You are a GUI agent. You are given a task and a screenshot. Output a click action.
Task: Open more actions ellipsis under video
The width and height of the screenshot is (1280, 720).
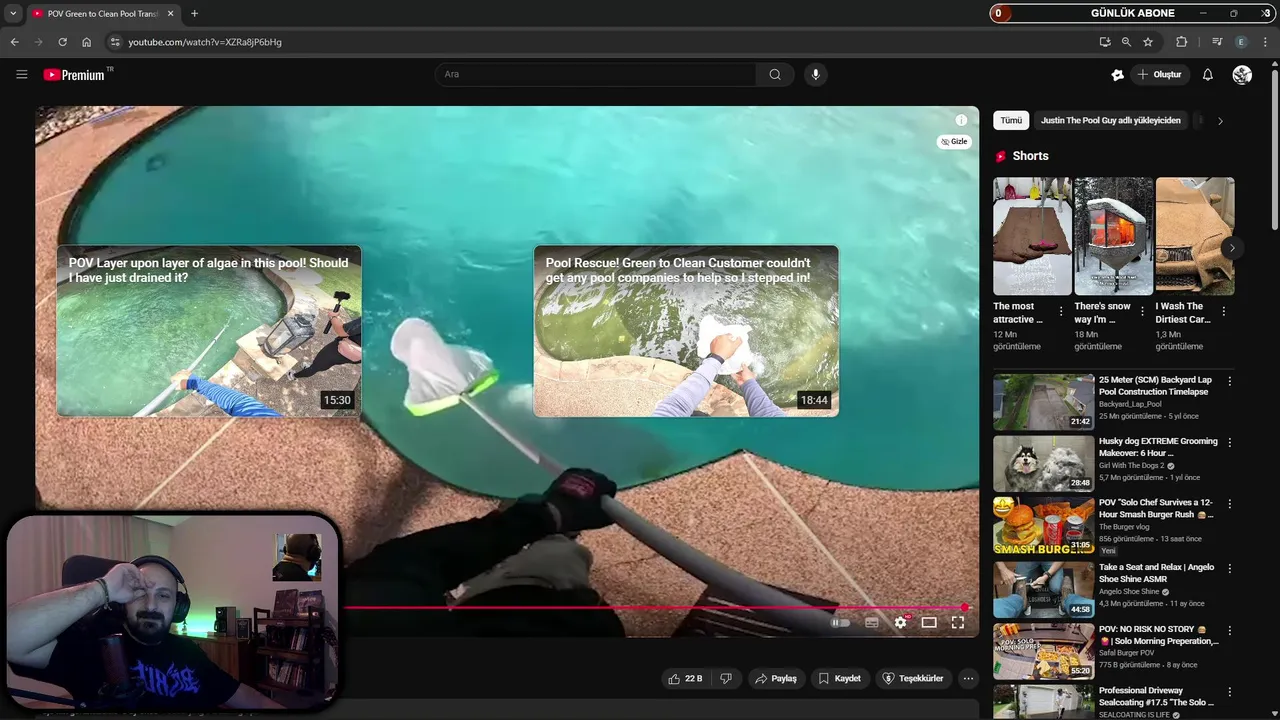pyautogui.click(x=968, y=678)
